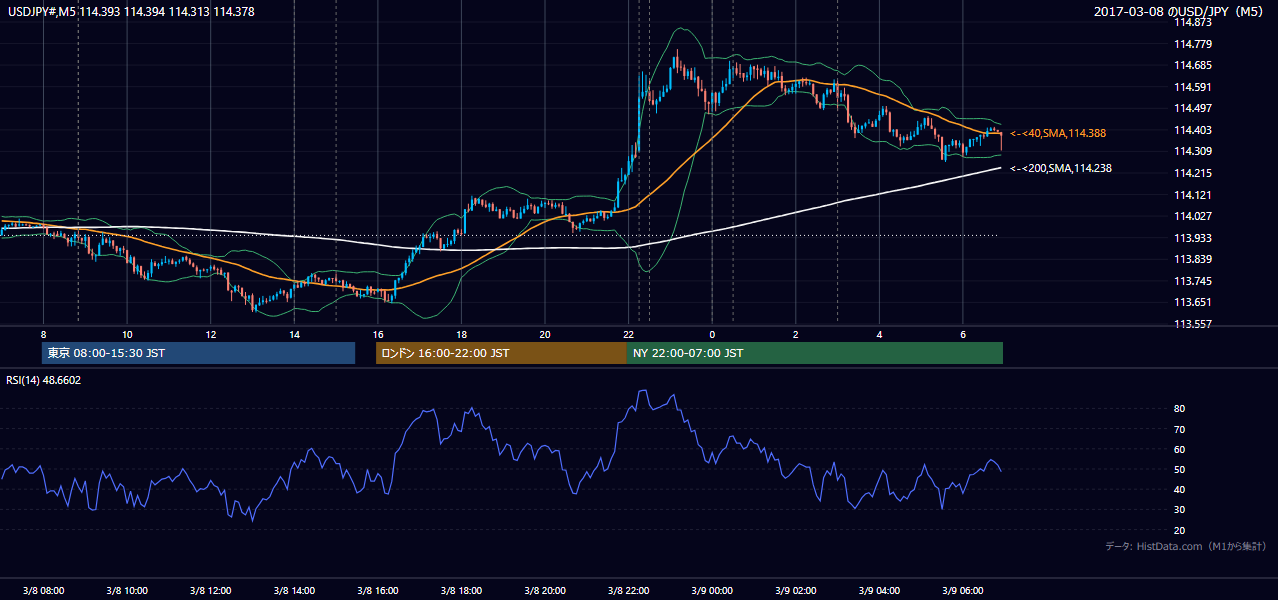Click the 3/8 22:00 date label
Viewport: 1278px width, 600px height.
[x=628, y=591]
